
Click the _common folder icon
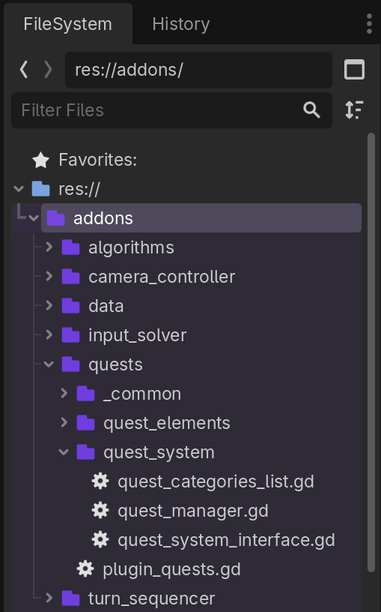pyautogui.click(x=86, y=393)
